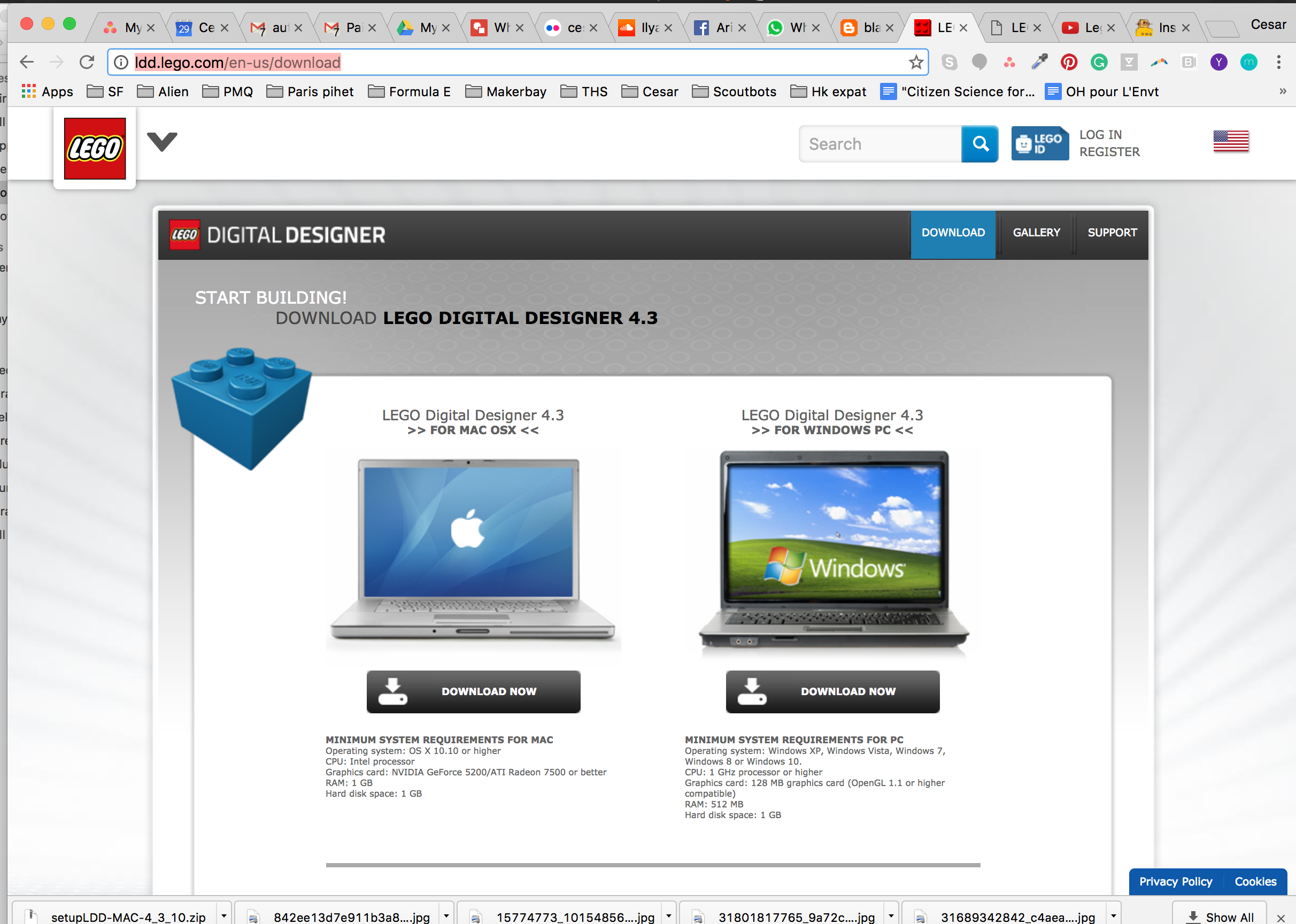Click the LEGO logo in the header
1296x924 pixels.
(94, 149)
